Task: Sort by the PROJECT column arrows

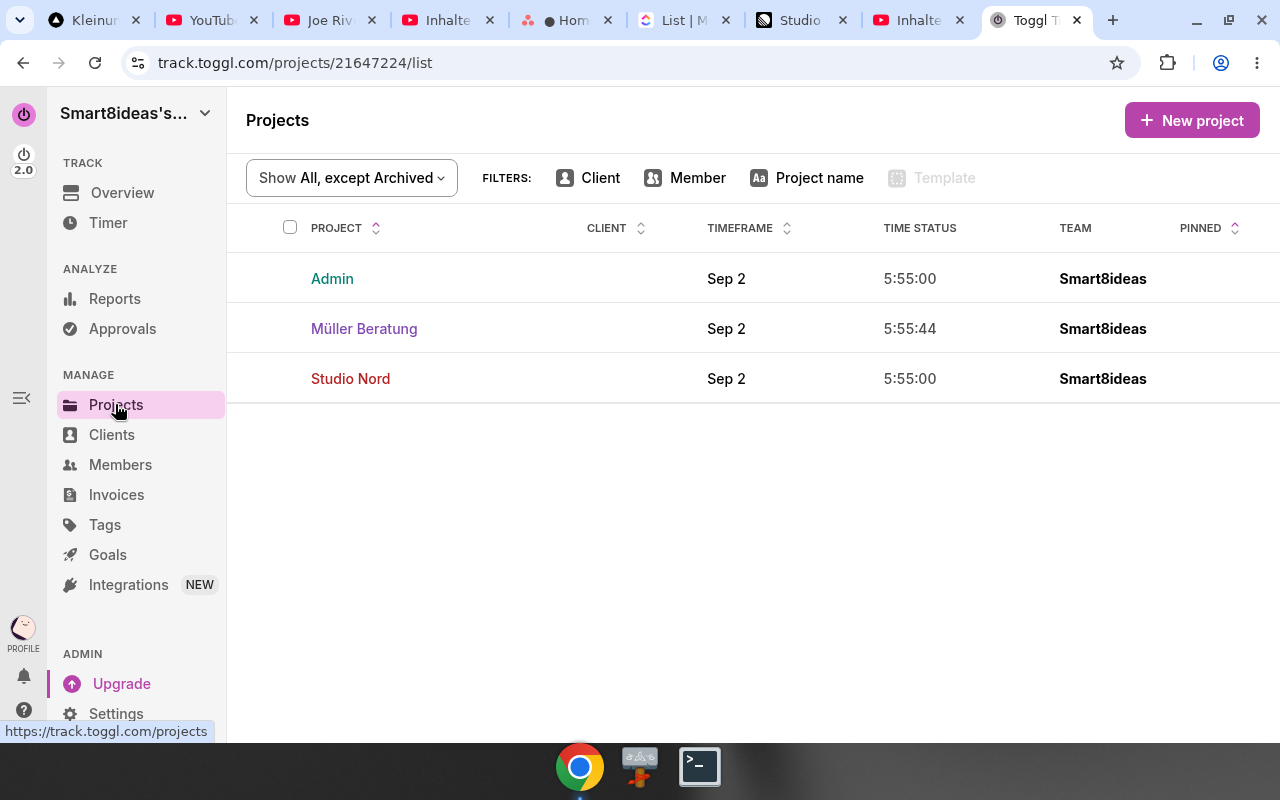Action: click(376, 228)
